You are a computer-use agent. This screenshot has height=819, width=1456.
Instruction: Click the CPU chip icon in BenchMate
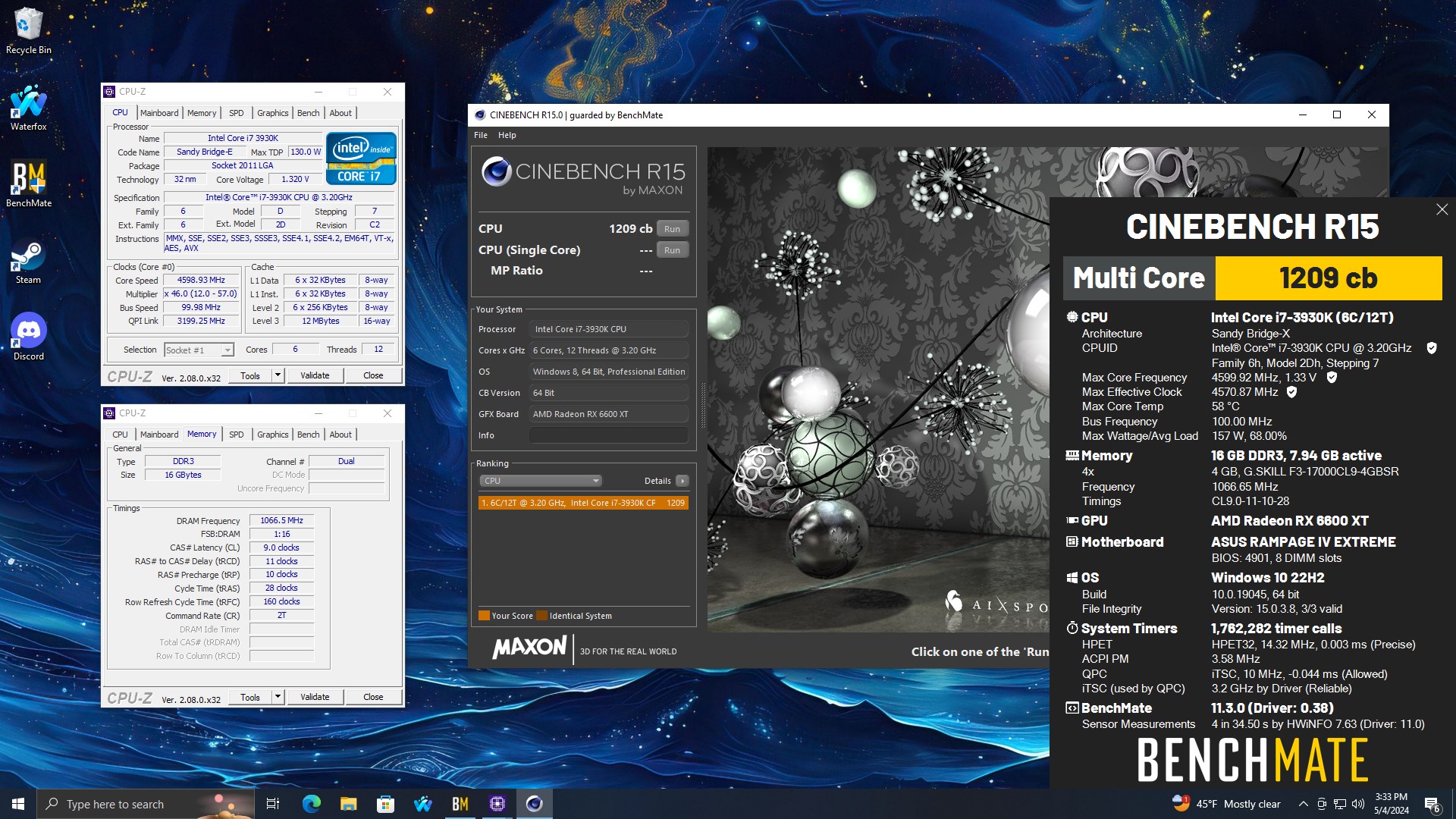tap(1072, 317)
